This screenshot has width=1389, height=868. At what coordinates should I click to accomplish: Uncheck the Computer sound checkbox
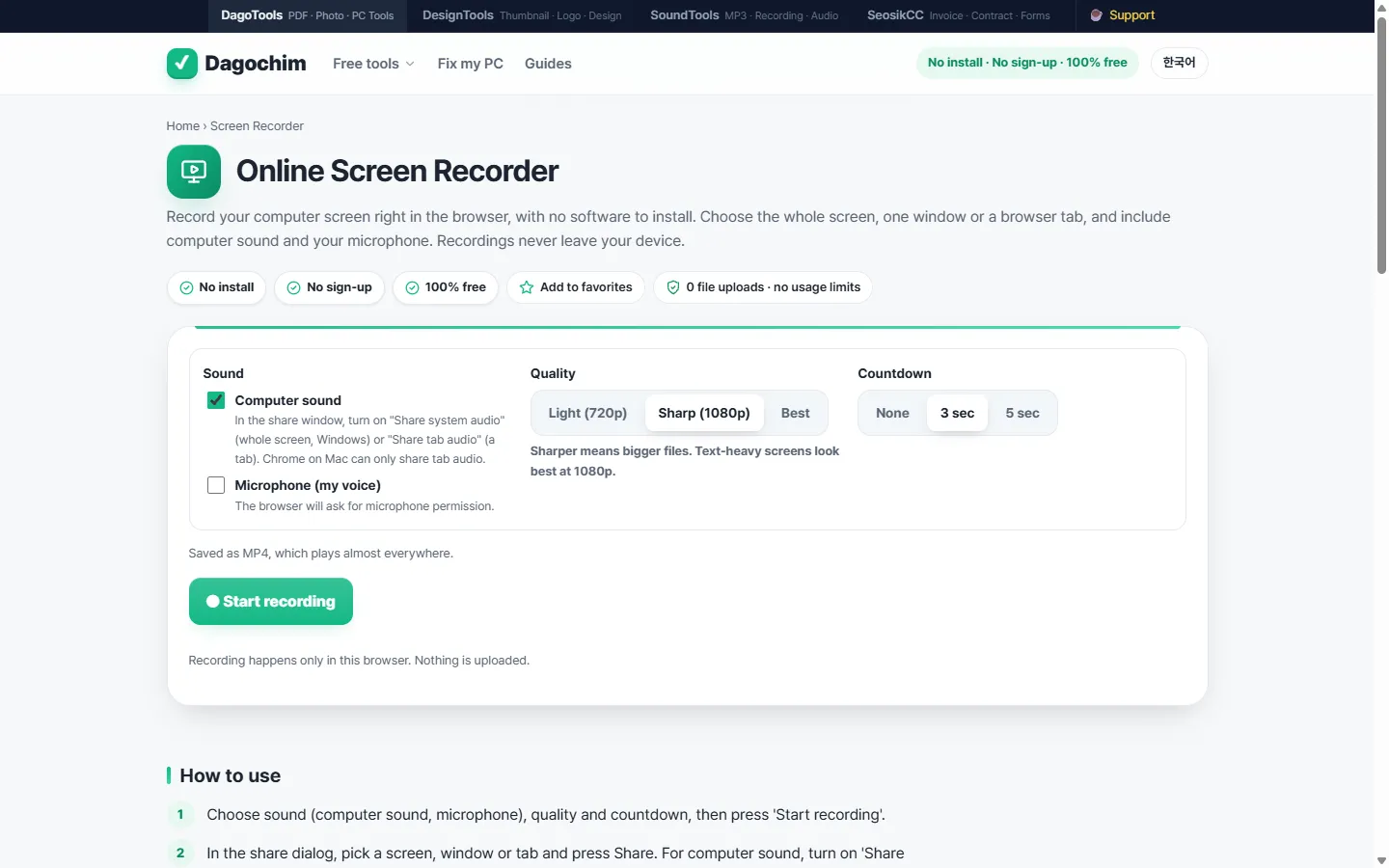click(x=216, y=400)
